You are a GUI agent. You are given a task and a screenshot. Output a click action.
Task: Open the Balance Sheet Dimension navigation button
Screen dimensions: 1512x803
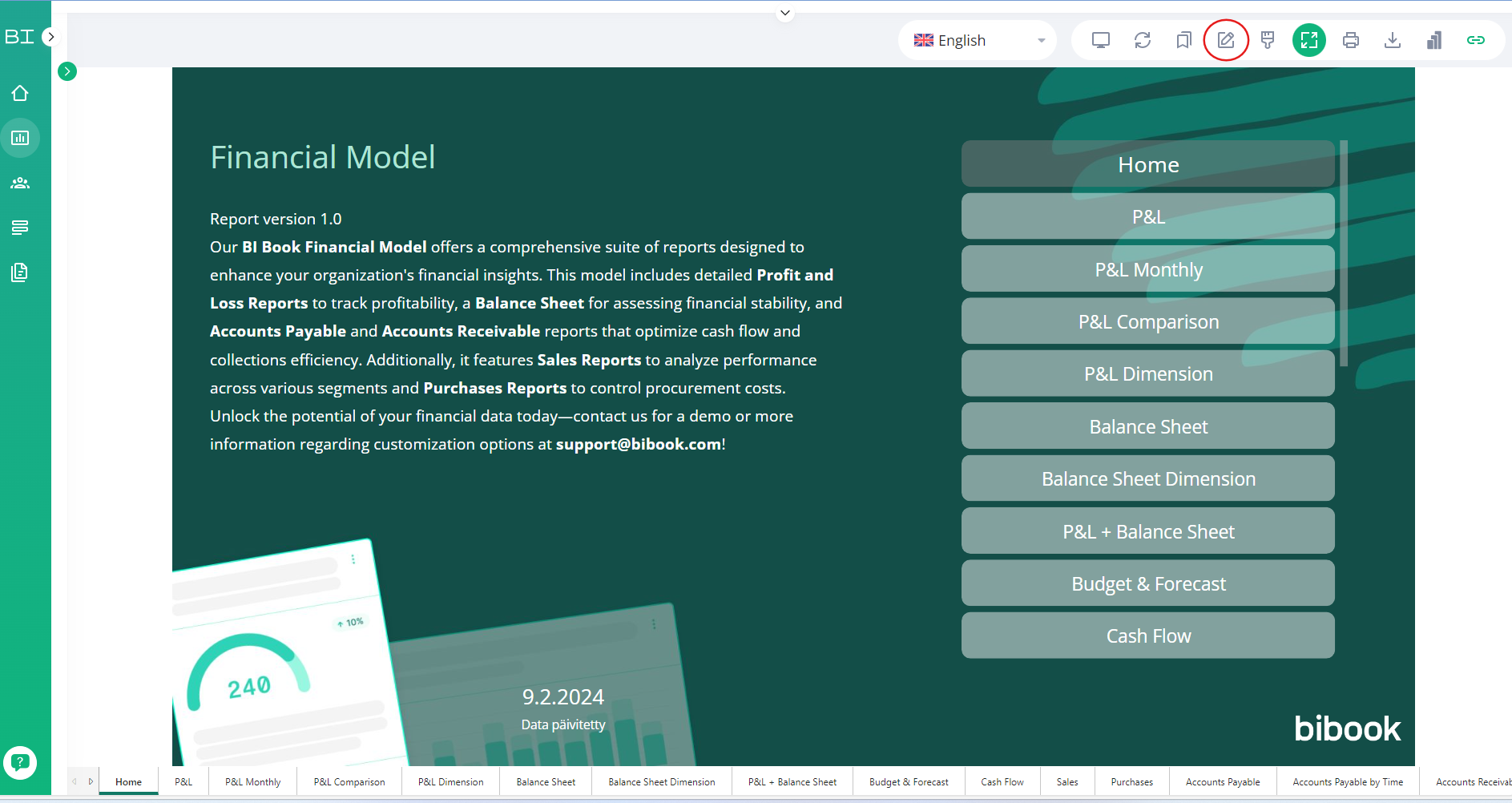1148,478
